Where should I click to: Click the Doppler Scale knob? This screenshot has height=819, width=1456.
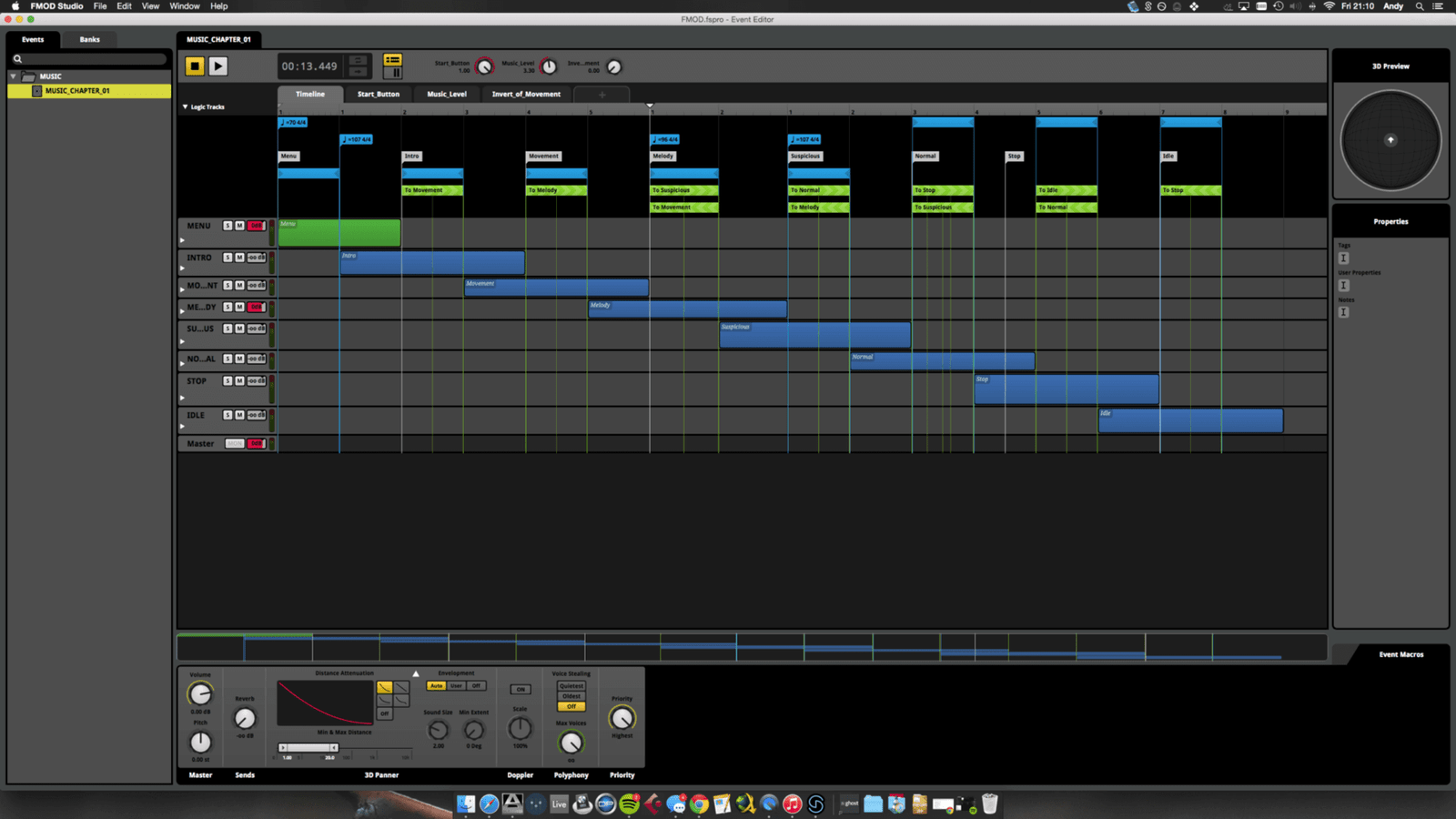tap(520, 728)
